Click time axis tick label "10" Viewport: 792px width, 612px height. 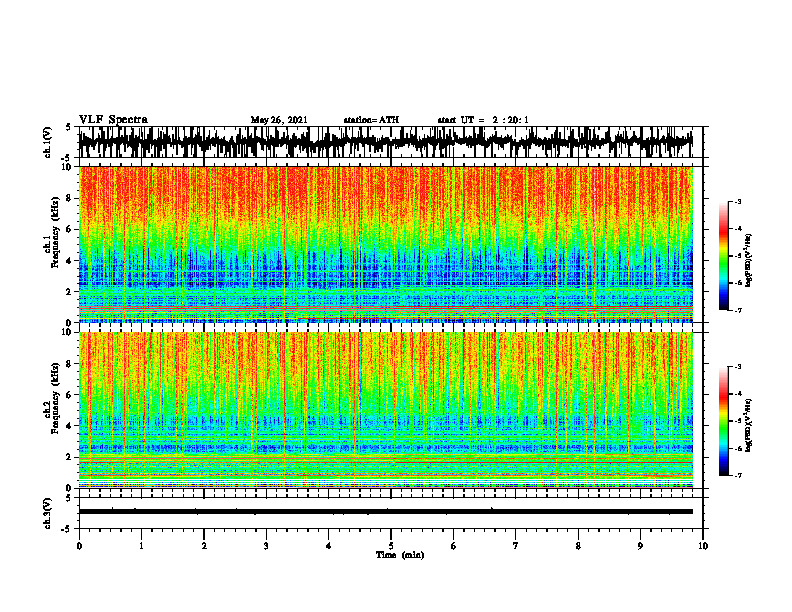pyautogui.click(x=703, y=546)
